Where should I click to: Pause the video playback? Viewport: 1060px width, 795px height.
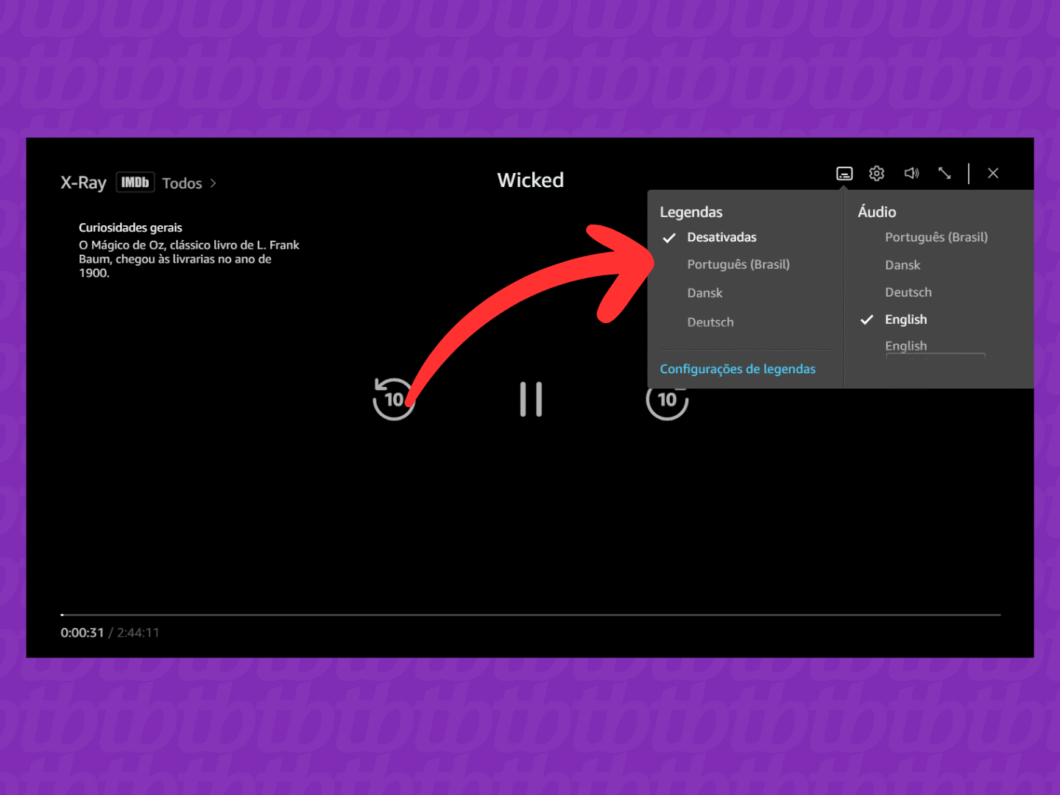pyautogui.click(x=531, y=399)
